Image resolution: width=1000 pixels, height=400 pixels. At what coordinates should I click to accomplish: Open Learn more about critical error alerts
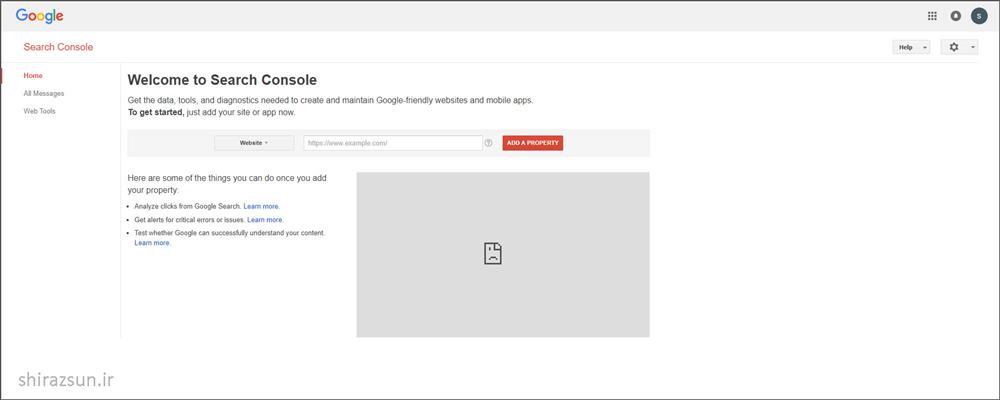(x=265, y=220)
